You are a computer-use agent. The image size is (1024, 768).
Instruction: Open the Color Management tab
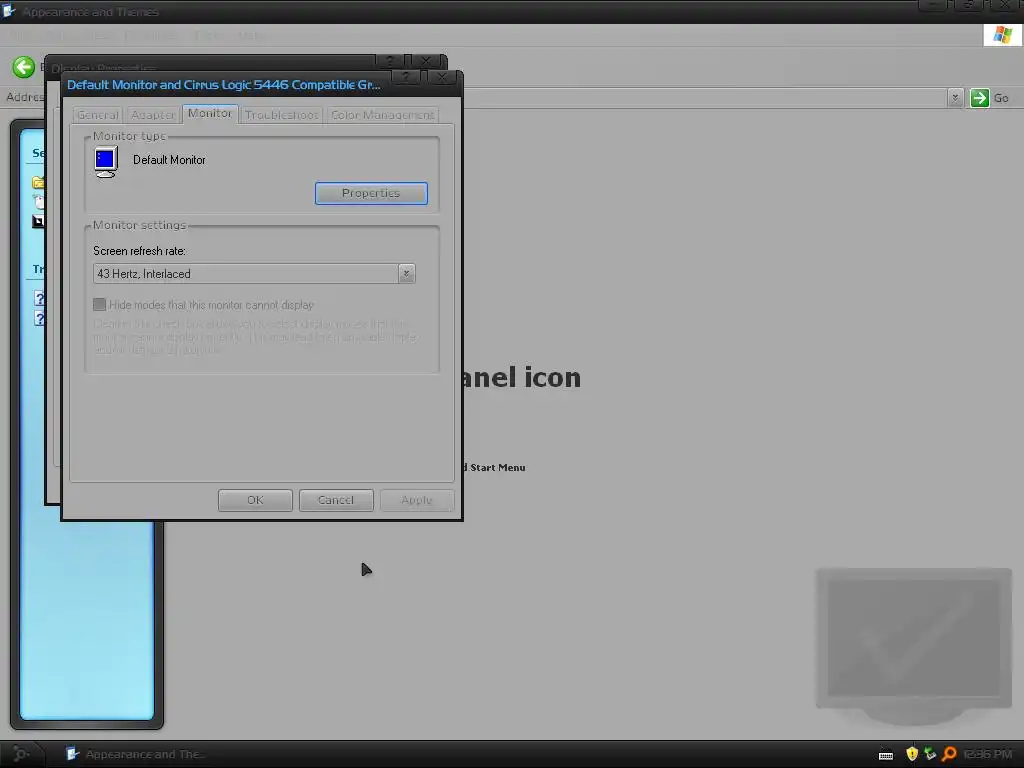click(x=383, y=115)
